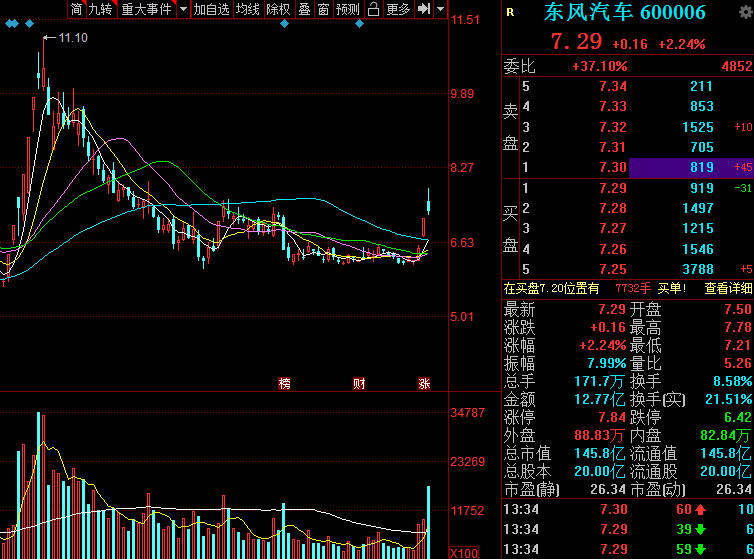Expand dropdown arrow next to 重大事件
Viewport: 754px width, 559px height.
183,9
